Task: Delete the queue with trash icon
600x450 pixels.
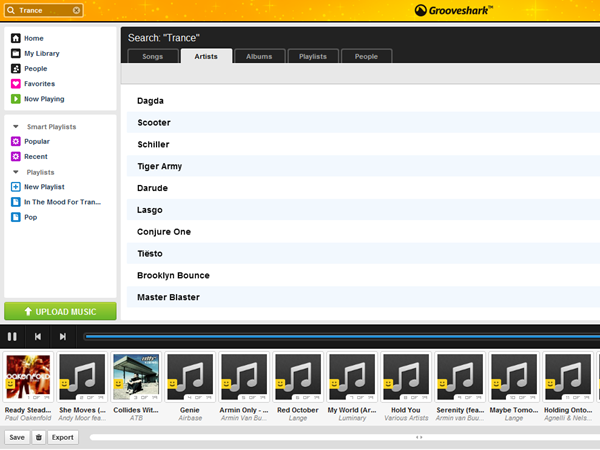Action: (x=38, y=437)
